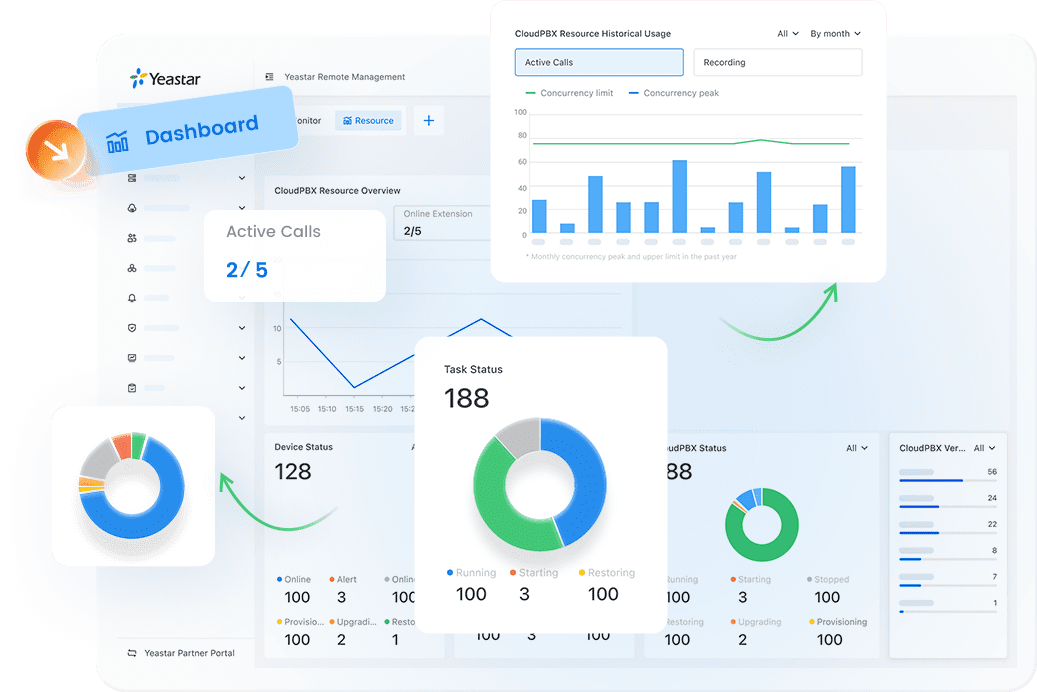Viewport: 1037px width, 692px height.
Task: Open the Yeastar Partner Portal link
Action: click(x=189, y=653)
